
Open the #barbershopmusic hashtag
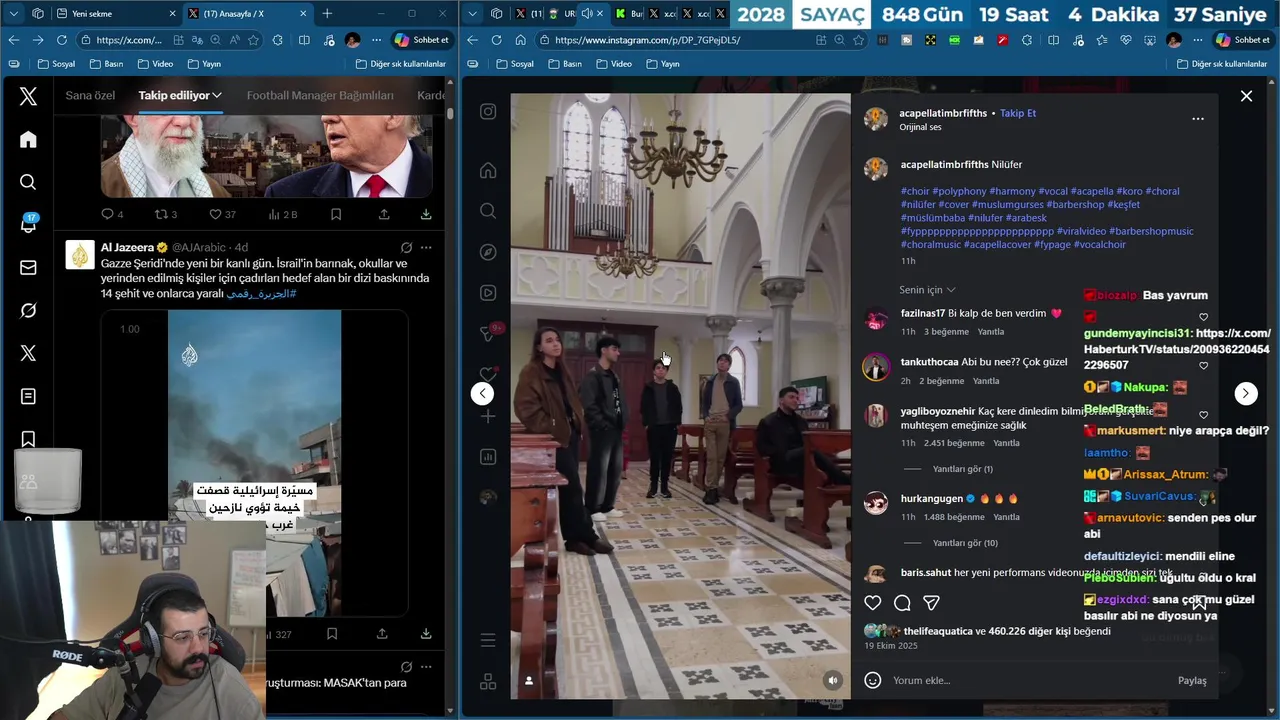click(1151, 231)
